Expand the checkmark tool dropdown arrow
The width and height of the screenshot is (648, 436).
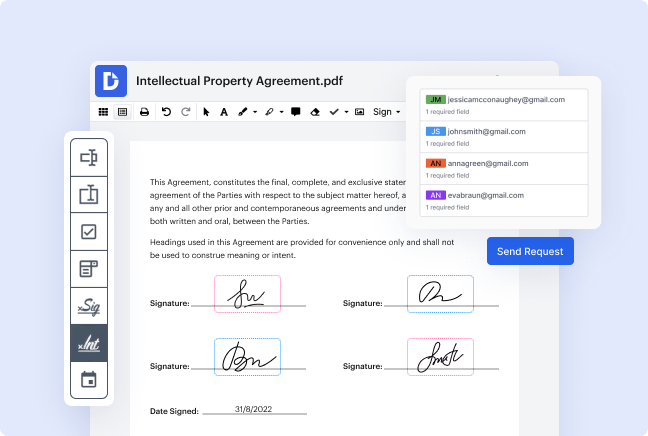pos(346,112)
